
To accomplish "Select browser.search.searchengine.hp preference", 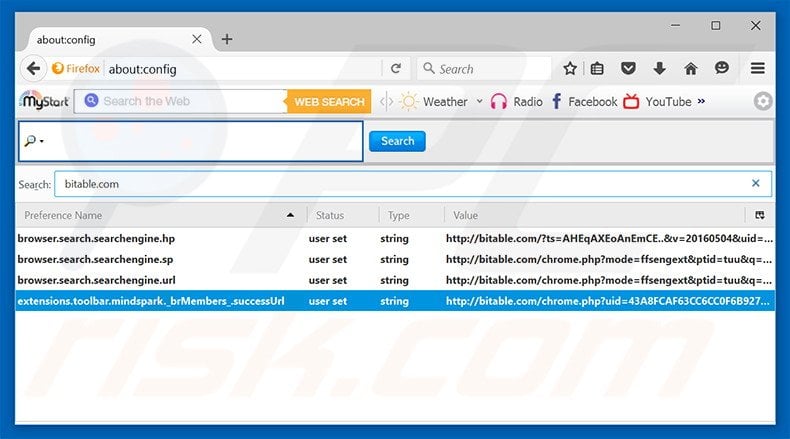I will point(96,238).
